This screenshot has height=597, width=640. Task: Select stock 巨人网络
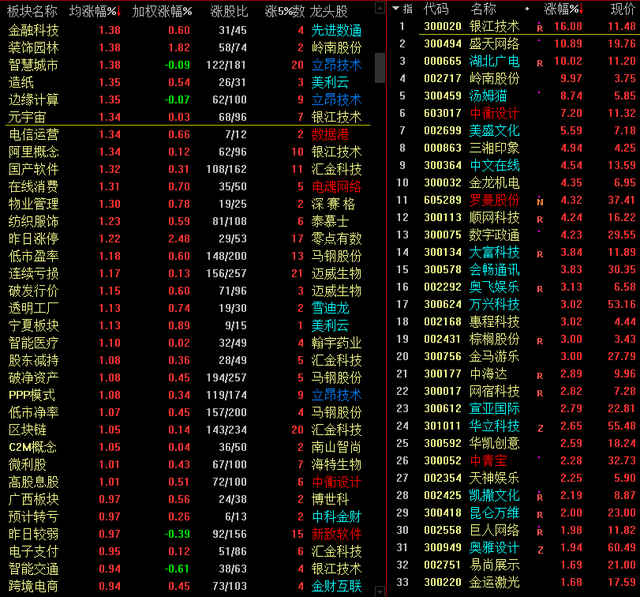[494, 530]
